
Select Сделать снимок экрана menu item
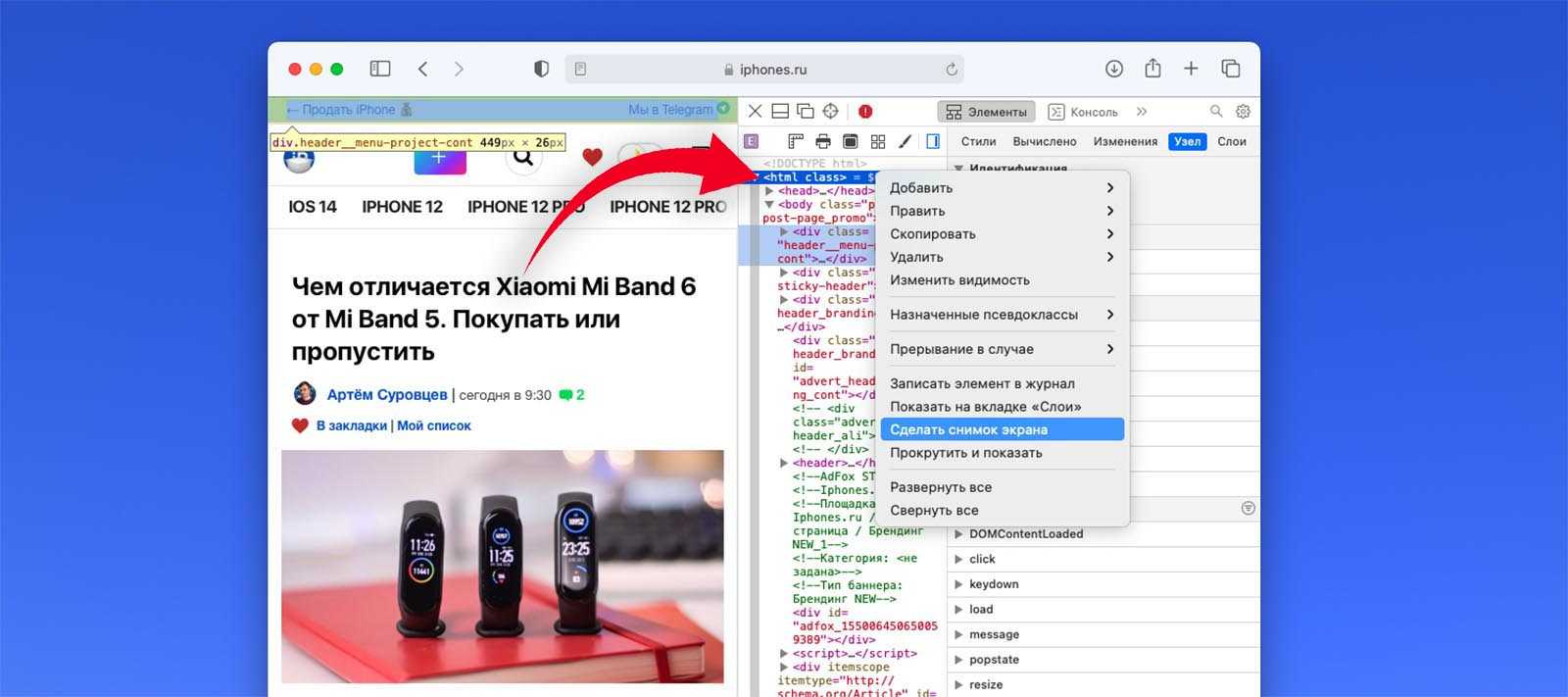(x=1002, y=429)
